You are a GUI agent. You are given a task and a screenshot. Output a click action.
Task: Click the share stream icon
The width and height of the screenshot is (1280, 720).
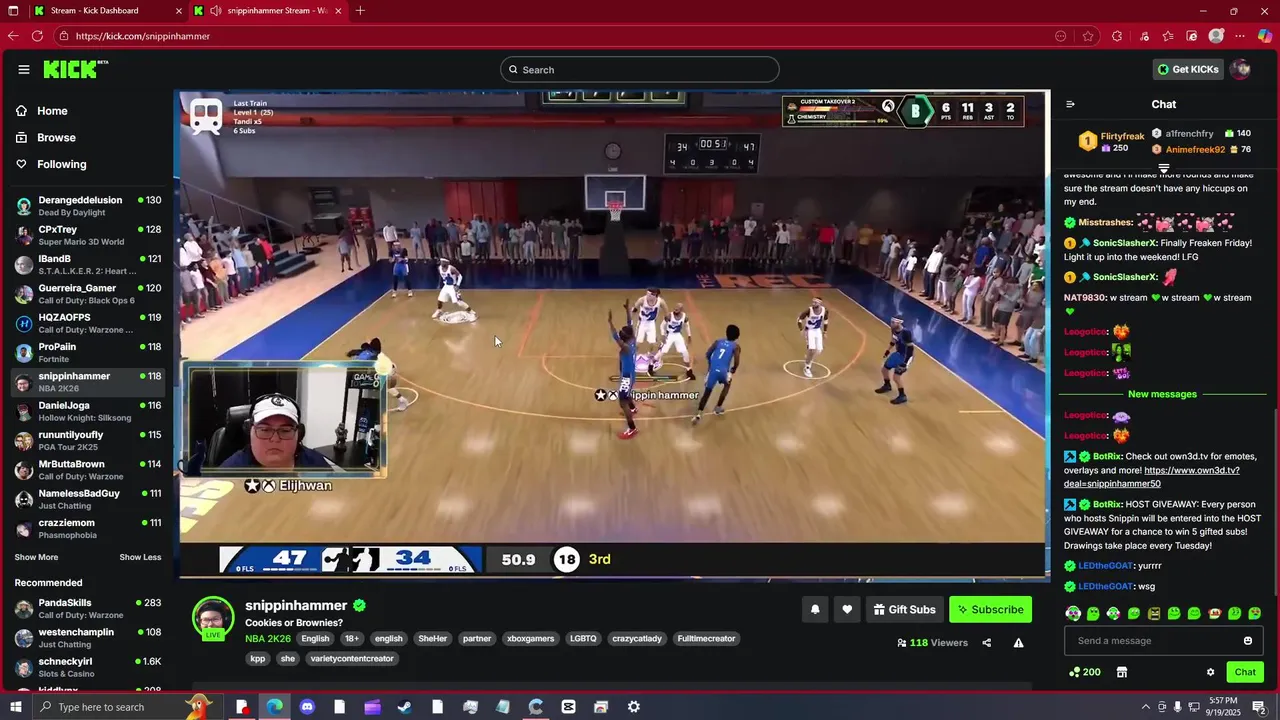point(986,643)
